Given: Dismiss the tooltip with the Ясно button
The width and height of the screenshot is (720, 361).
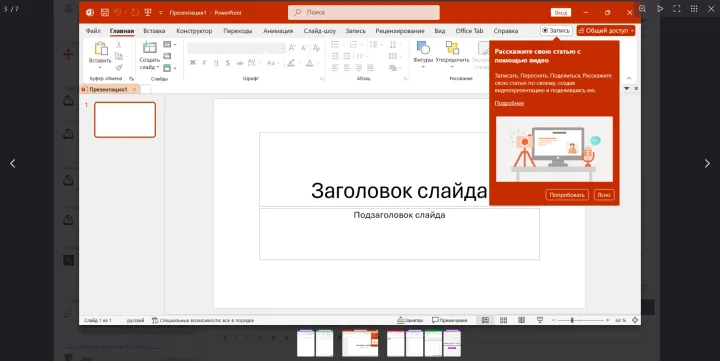Looking at the screenshot, I should click(604, 195).
